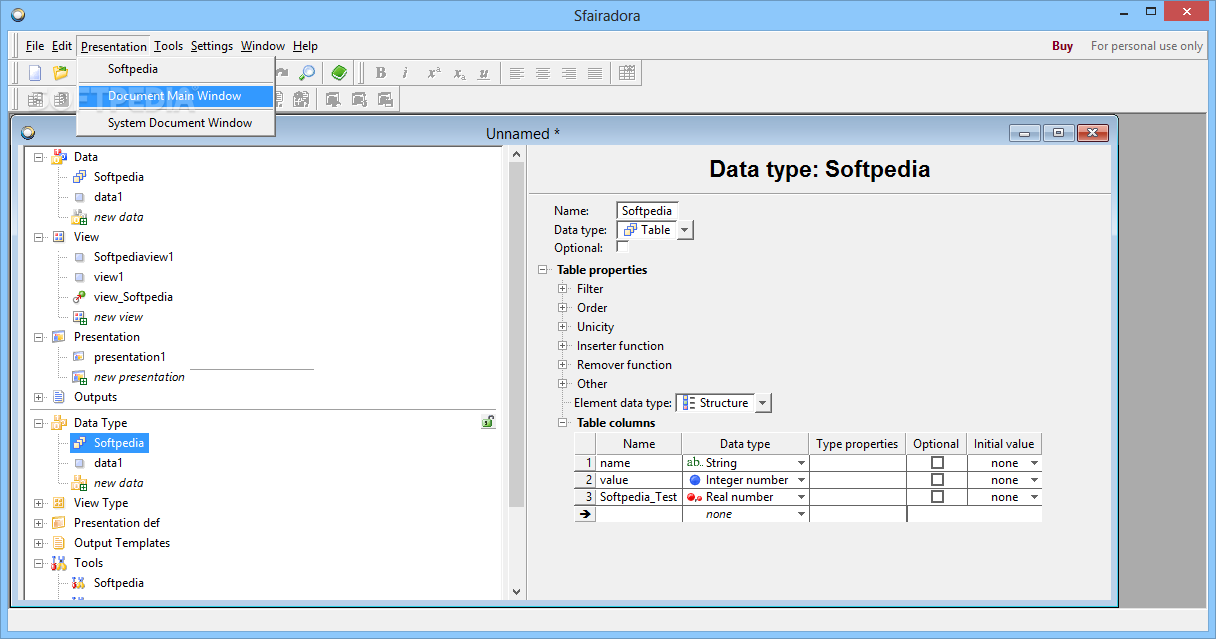Click the magnifier search toolbar icon
Viewport: 1216px width, 639px height.
[x=307, y=73]
